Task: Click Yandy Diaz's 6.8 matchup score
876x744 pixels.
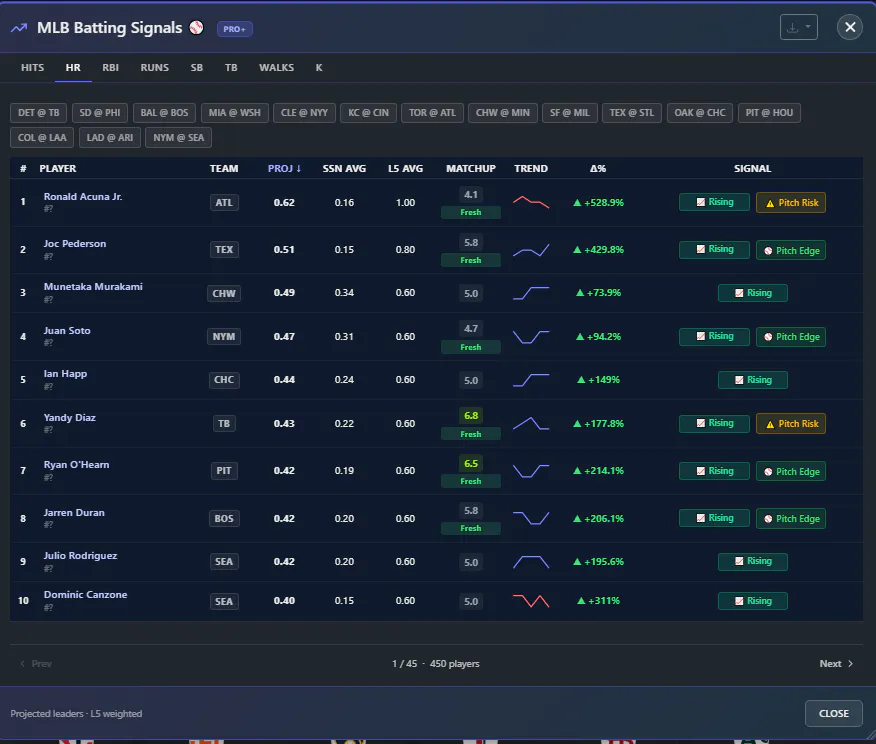Action: 471,416
